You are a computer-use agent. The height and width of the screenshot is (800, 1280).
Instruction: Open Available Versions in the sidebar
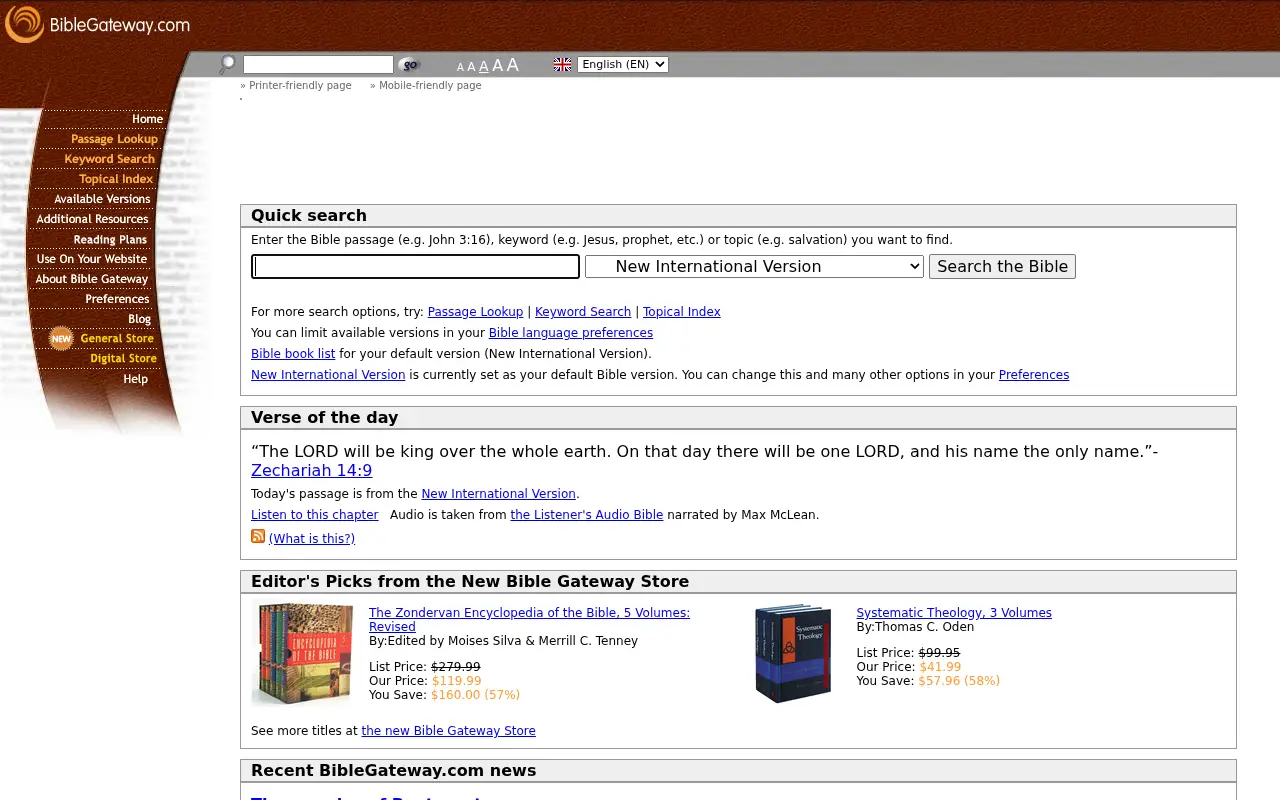pos(102,199)
